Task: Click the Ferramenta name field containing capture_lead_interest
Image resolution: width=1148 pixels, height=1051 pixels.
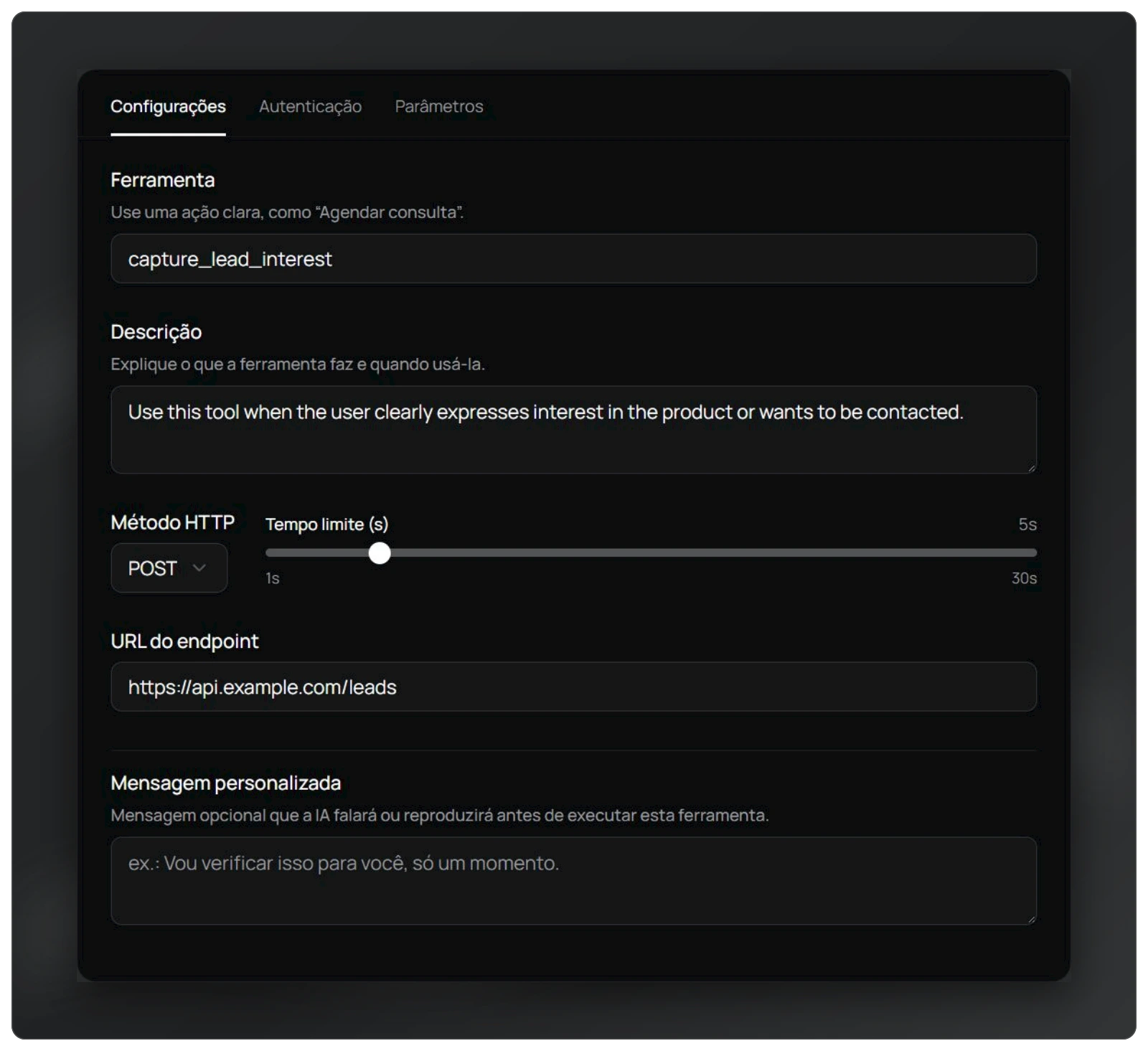Action: 573,259
